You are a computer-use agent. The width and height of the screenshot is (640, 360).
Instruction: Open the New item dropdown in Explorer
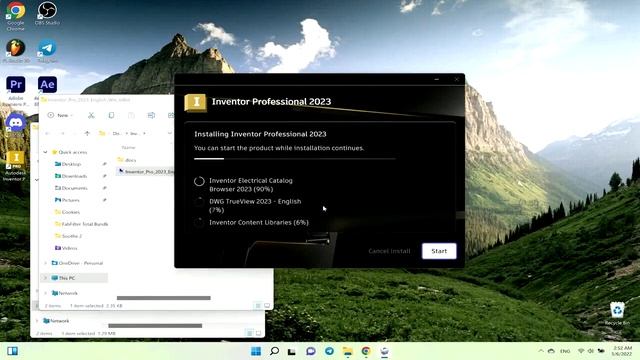point(60,116)
